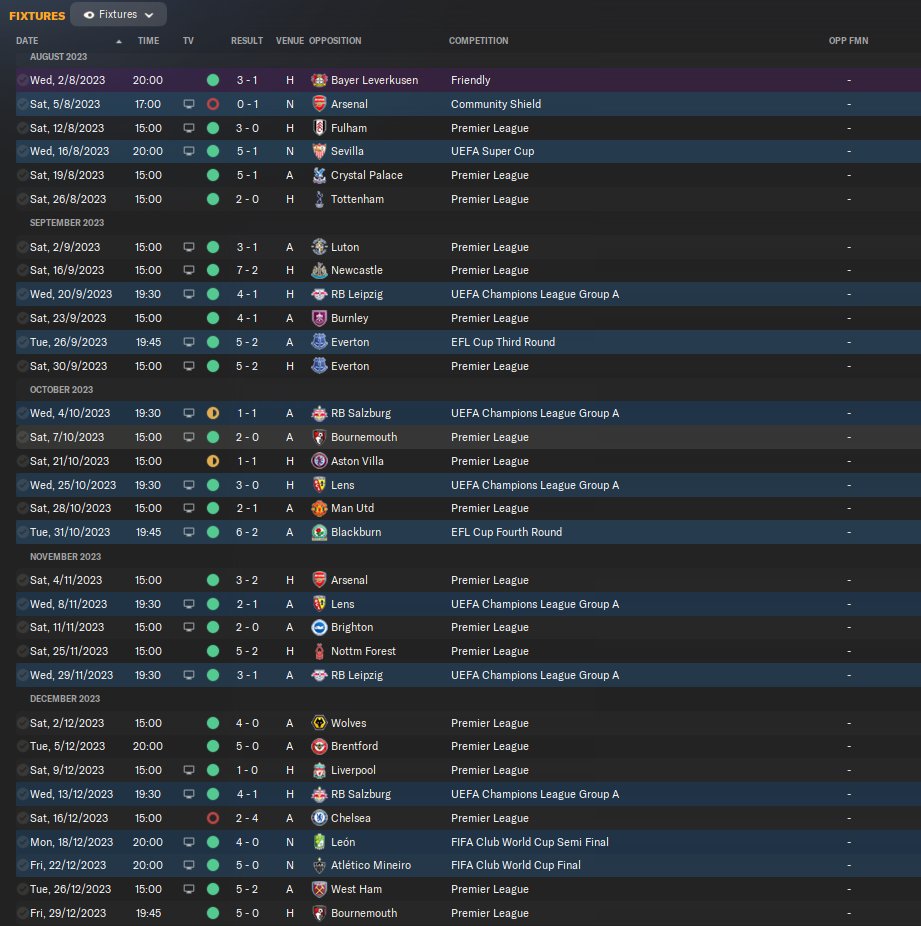Image resolution: width=921 pixels, height=926 pixels.
Task: Click the Liverpool club badge
Action: (x=319, y=771)
